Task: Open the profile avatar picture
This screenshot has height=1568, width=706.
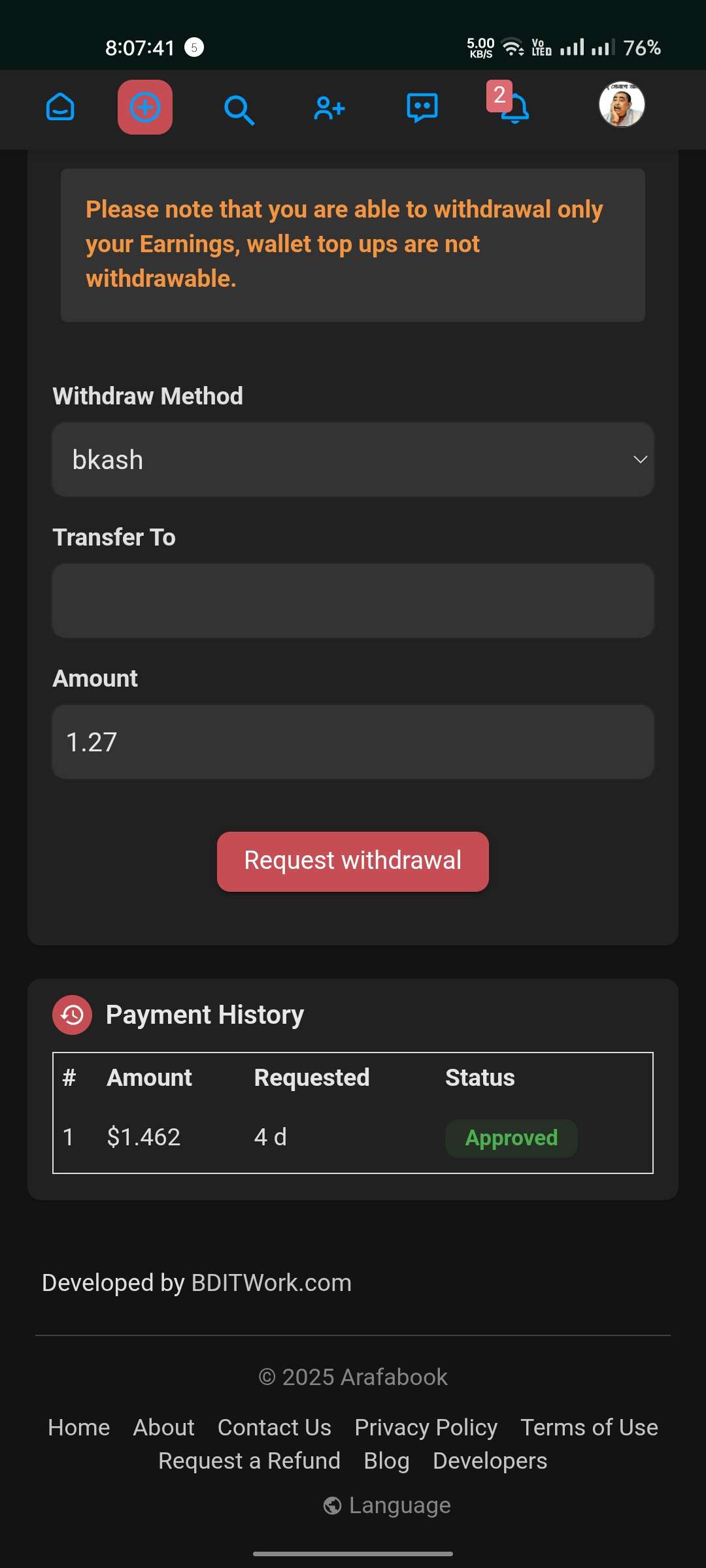Action: pos(622,105)
